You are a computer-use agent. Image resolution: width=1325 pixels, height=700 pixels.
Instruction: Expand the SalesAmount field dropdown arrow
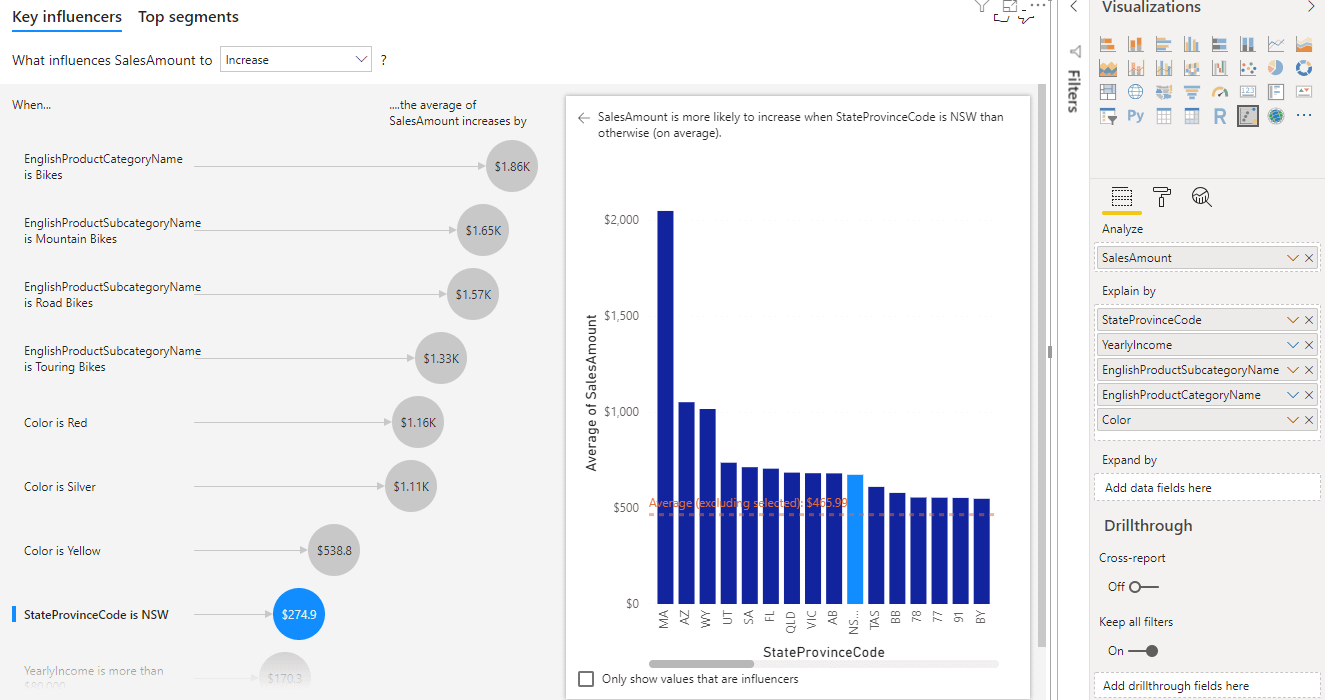[x=1292, y=258]
